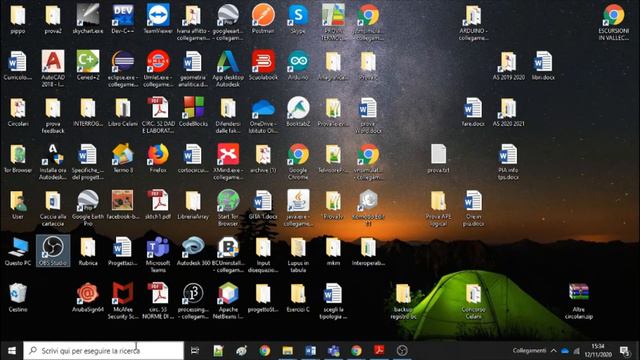The height and width of the screenshot is (360, 640).
Task: Select the skychart.exe desktop icon
Action: pyautogui.click(x=88, y=19)
